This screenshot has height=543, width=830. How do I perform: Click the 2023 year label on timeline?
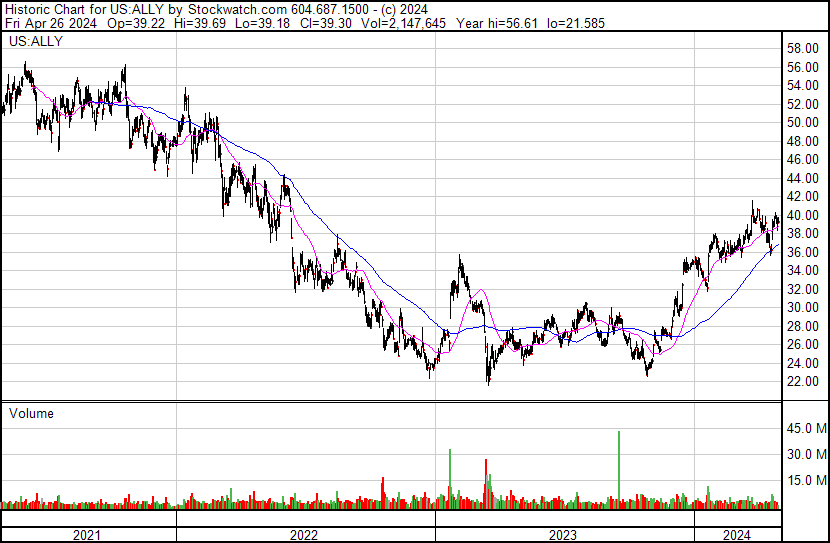click(563, 535)
